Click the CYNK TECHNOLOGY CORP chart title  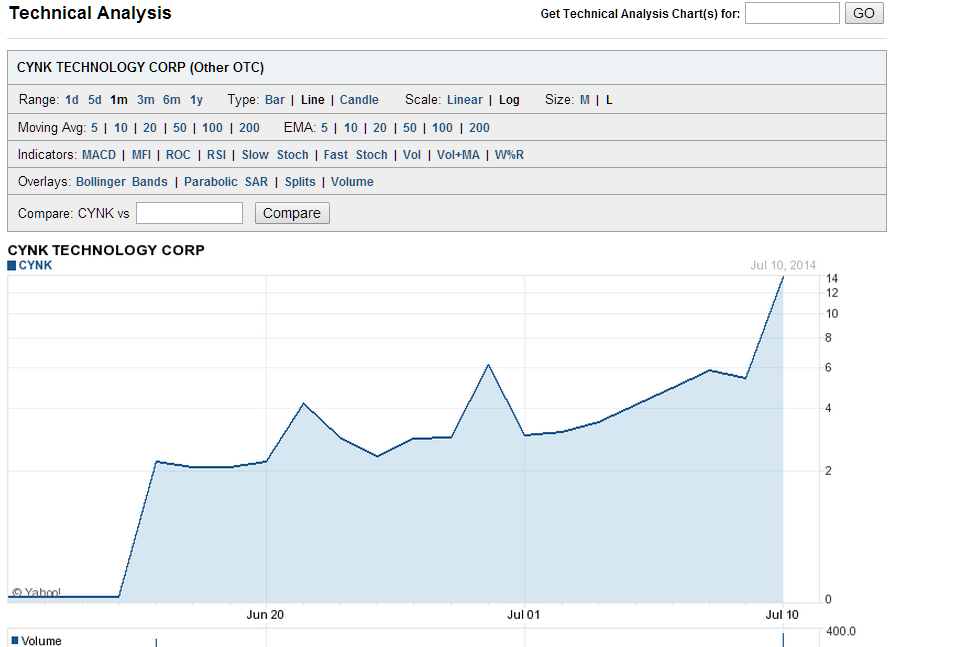point(106,250)
